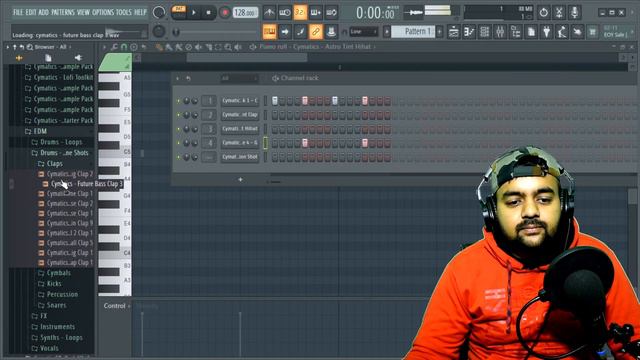640x360 pixels.
Task: Open the piano roll view icon
Action: pyautogui.click(x=469, y=31)
